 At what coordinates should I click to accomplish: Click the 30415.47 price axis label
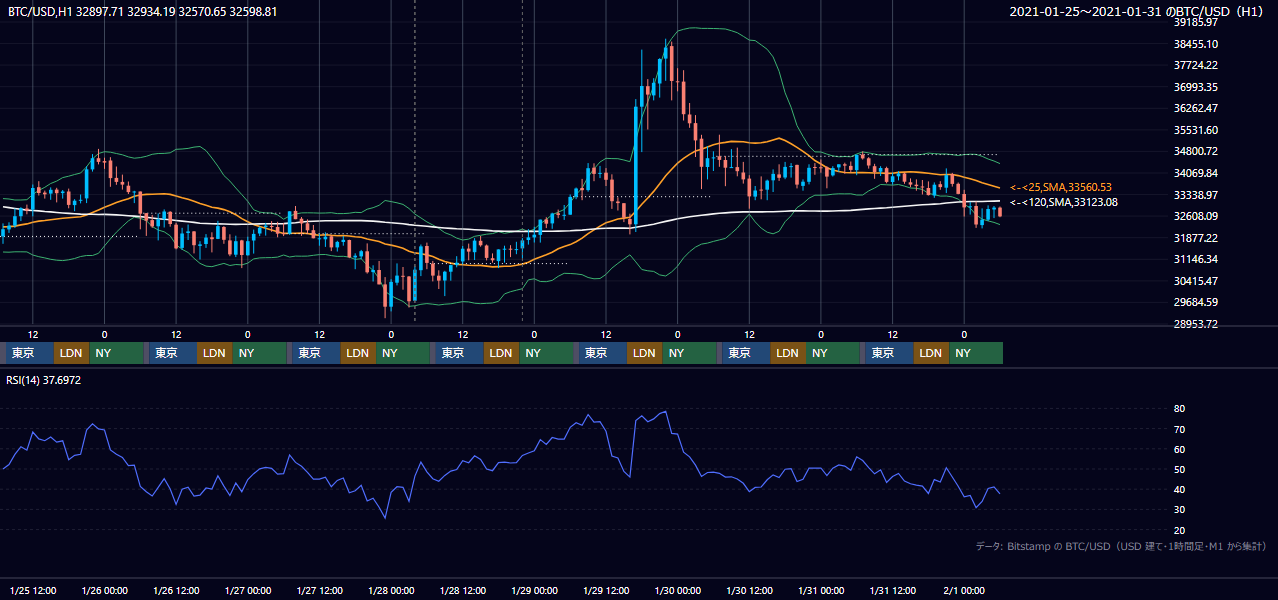[x=1196, y=281]
